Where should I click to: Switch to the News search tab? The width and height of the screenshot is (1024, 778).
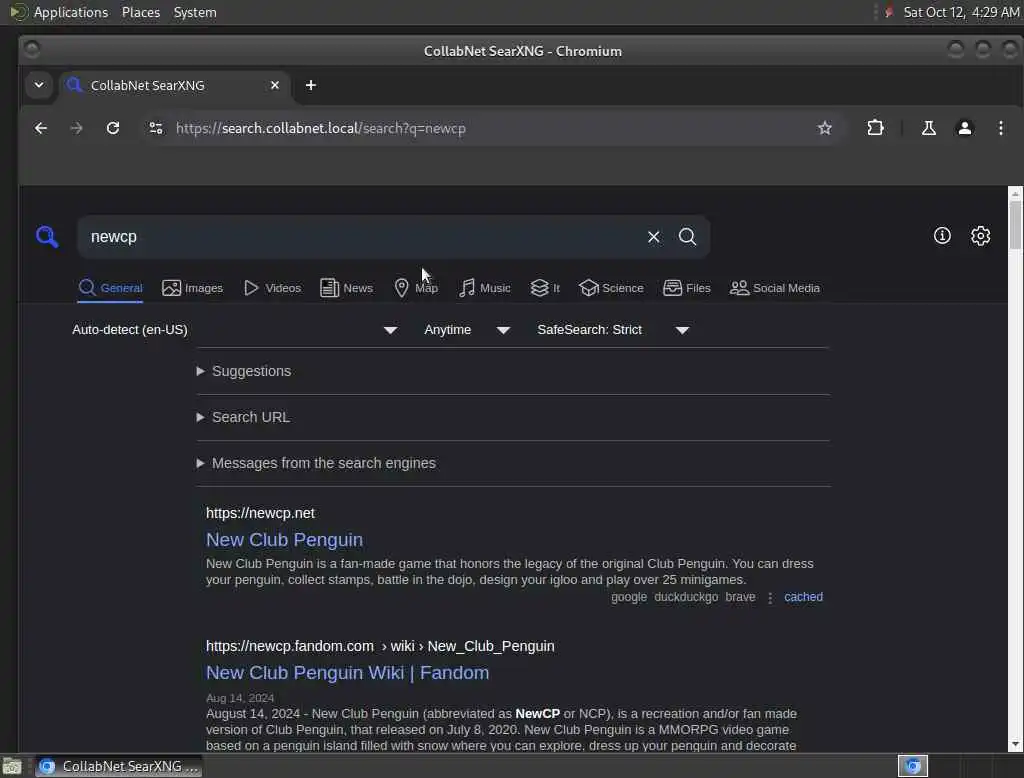[x=347, y=288]
